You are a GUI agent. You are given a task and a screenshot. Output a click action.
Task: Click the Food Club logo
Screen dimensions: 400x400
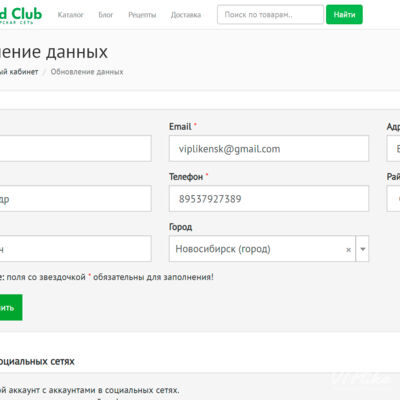(21, 15)
